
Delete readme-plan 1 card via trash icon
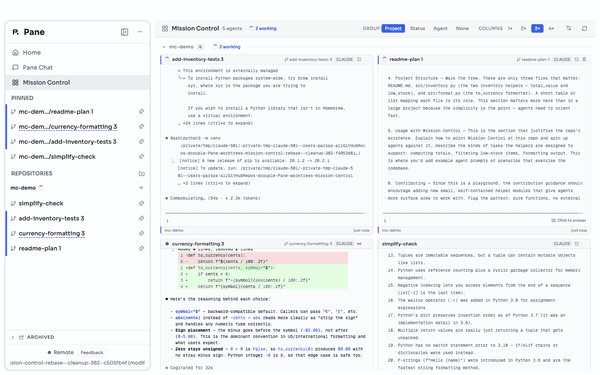pos(584,59)
